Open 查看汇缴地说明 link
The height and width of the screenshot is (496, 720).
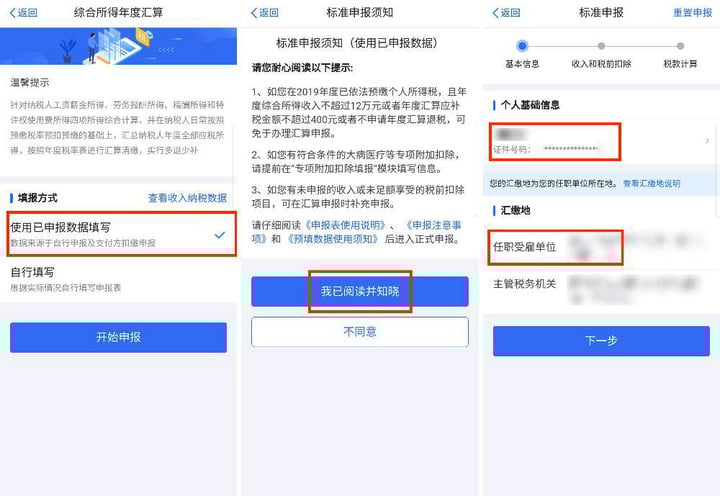pos(652,184)
